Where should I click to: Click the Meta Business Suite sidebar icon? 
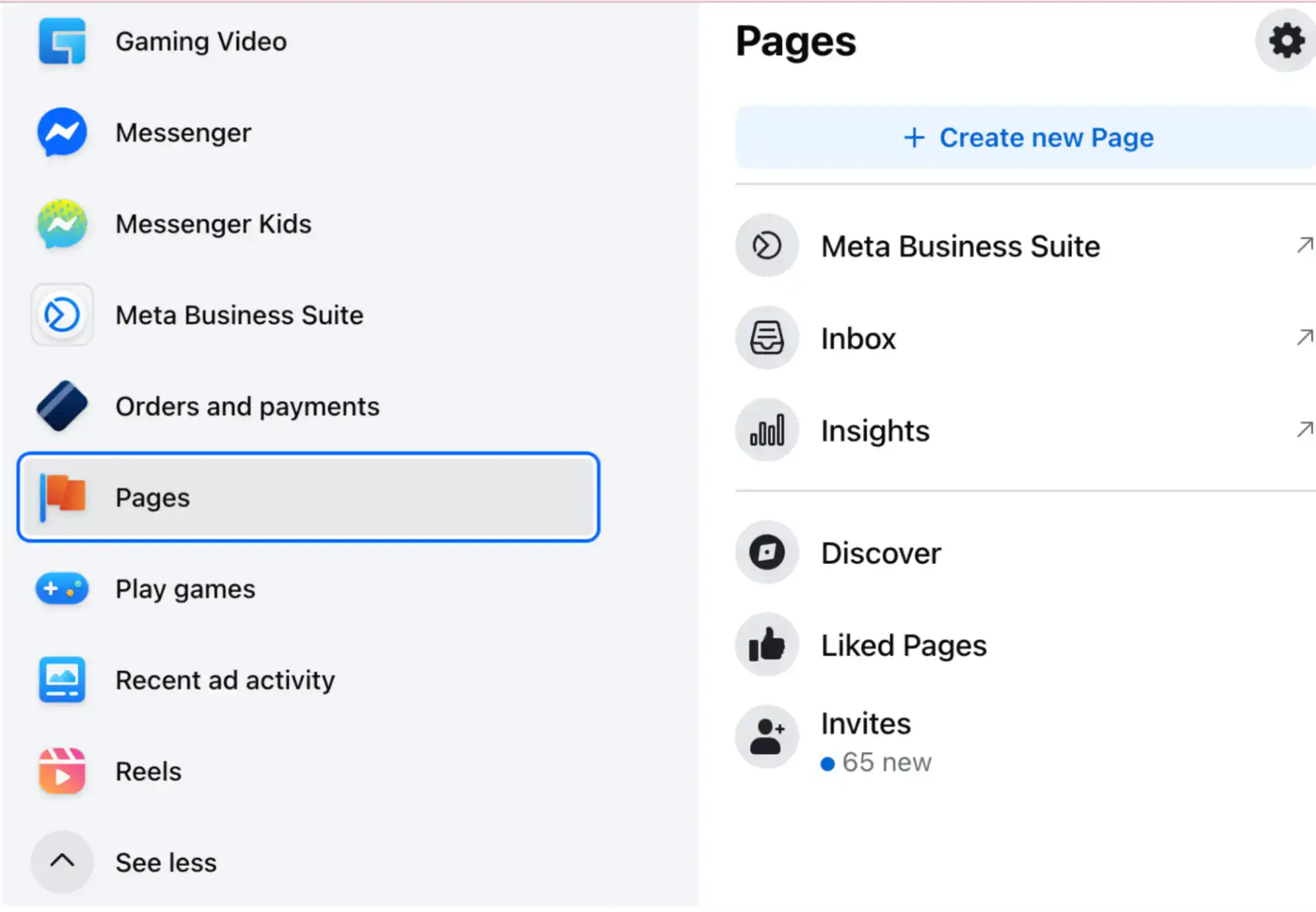coord(62,315)
